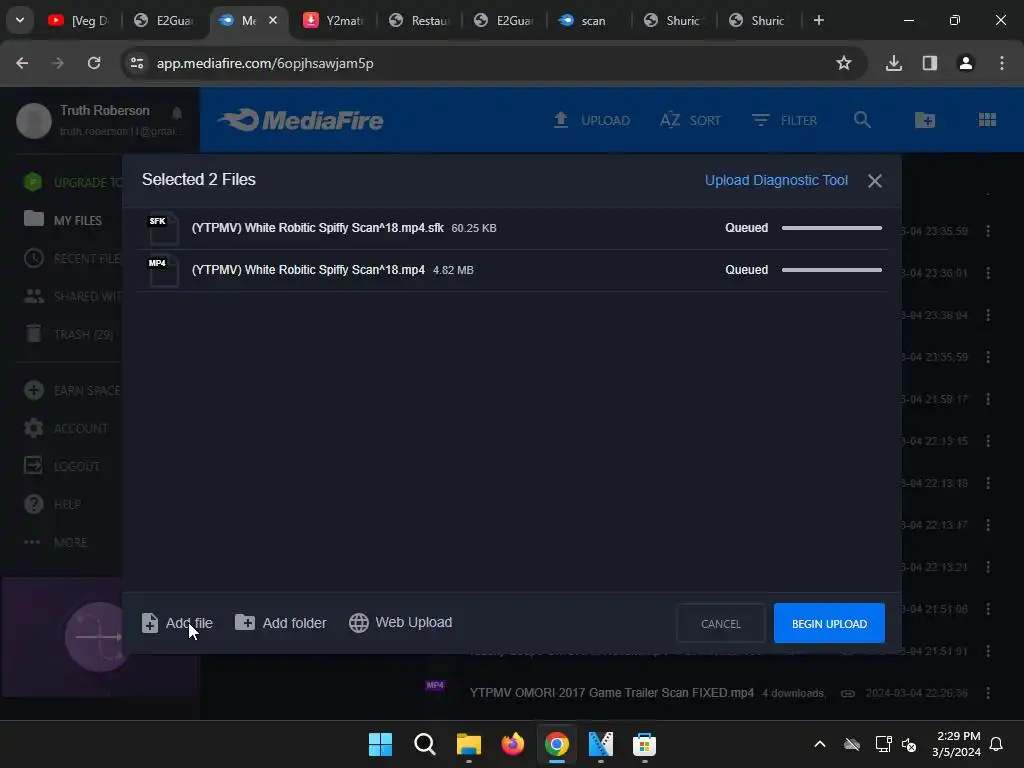Screen dimensions: 1024x768
Task: Click the MediaFire logo
Action: (x=300, y=120)
